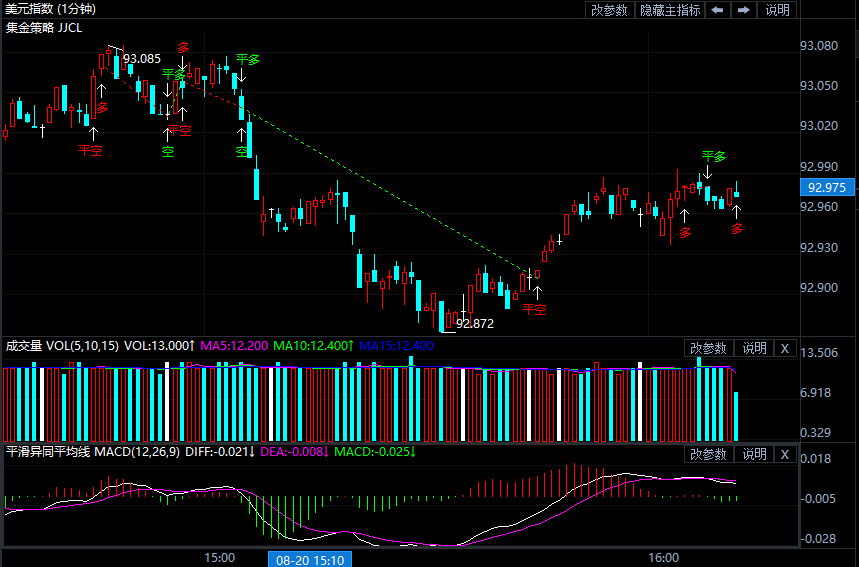Open 改参数 for the main chart
The height and width of the screenshot is (567, 859).
609,10
